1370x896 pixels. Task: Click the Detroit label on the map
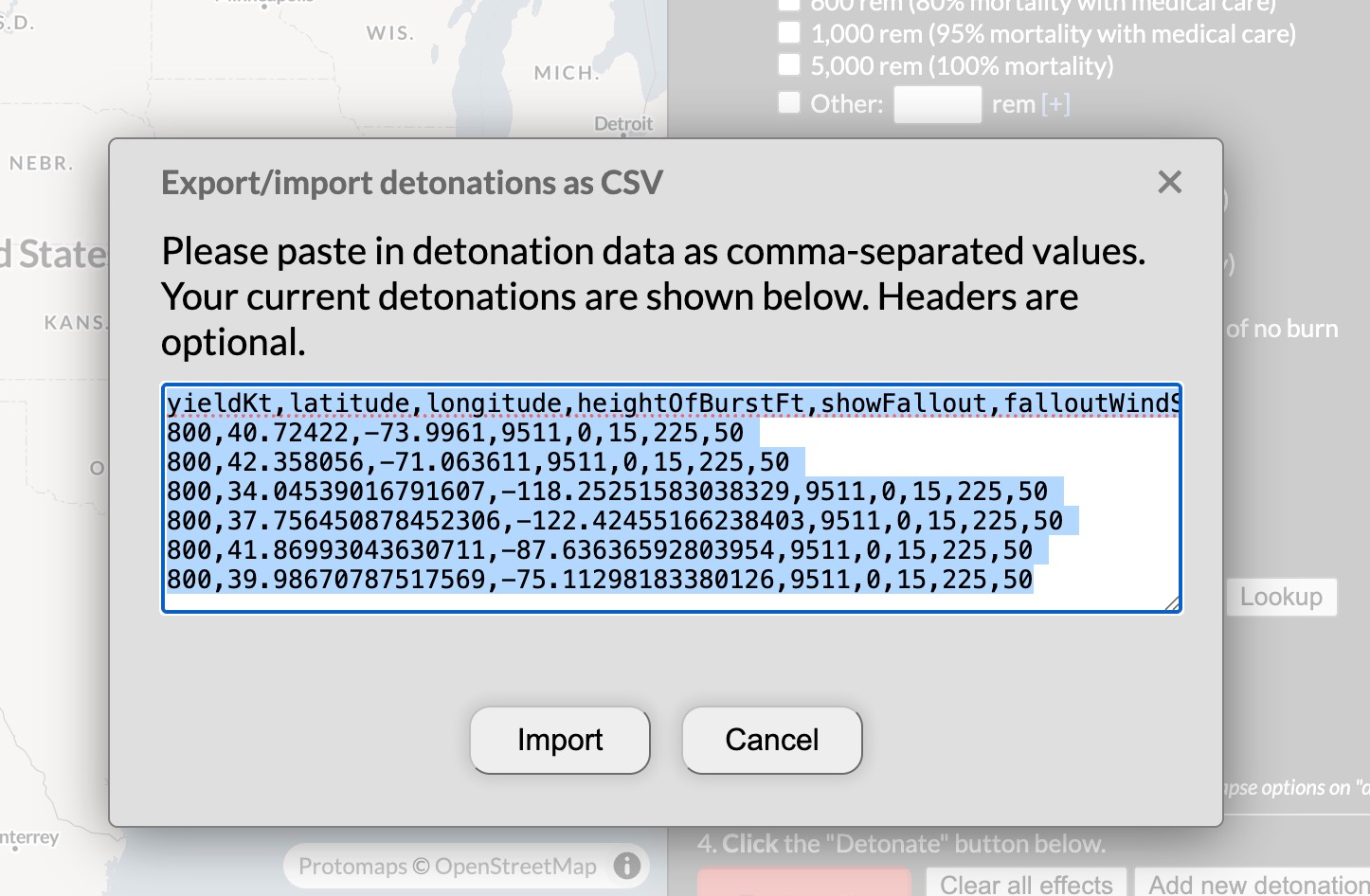click(623, 123)
